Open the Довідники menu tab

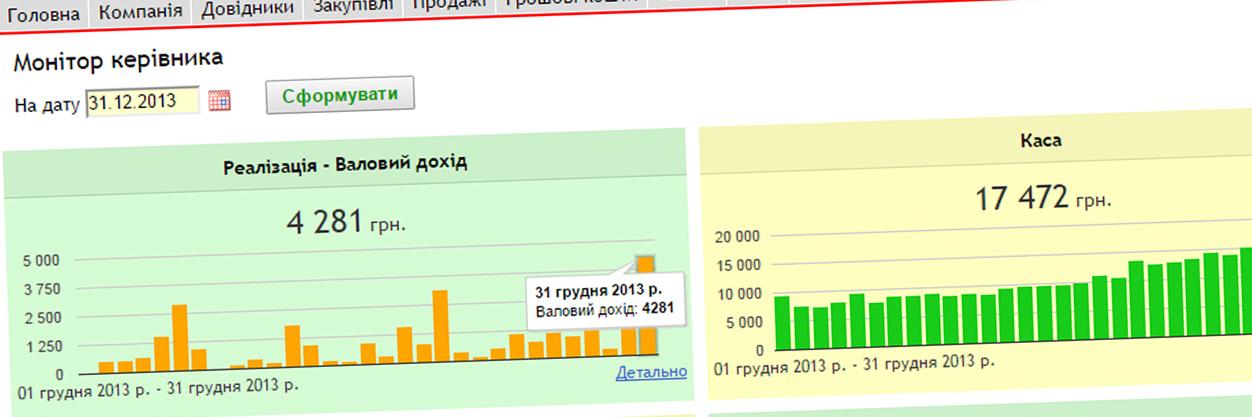coord(247,8)
